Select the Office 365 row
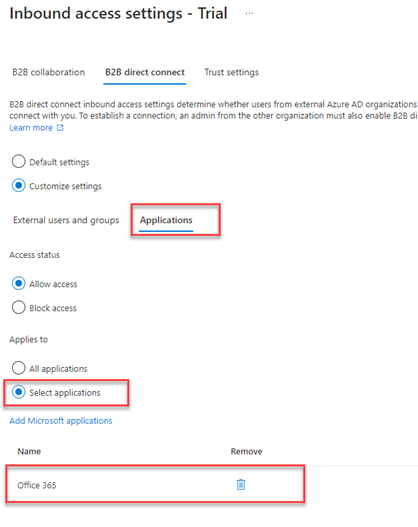This screenshot has height=527, width=418. [x=155, y=484]
